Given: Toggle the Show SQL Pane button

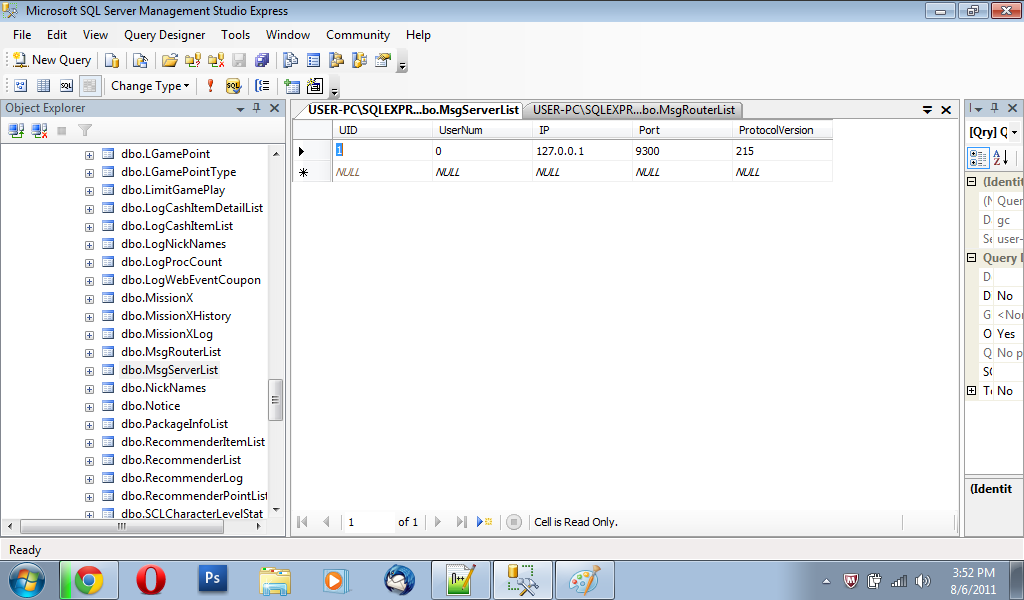Looking at the screenshot, I should [x=66, y=86].
